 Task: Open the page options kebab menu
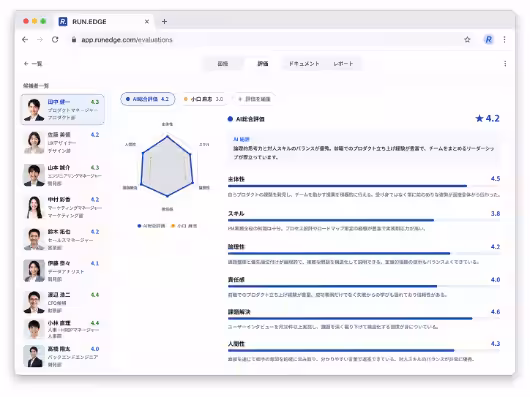[x=505, y=64]
